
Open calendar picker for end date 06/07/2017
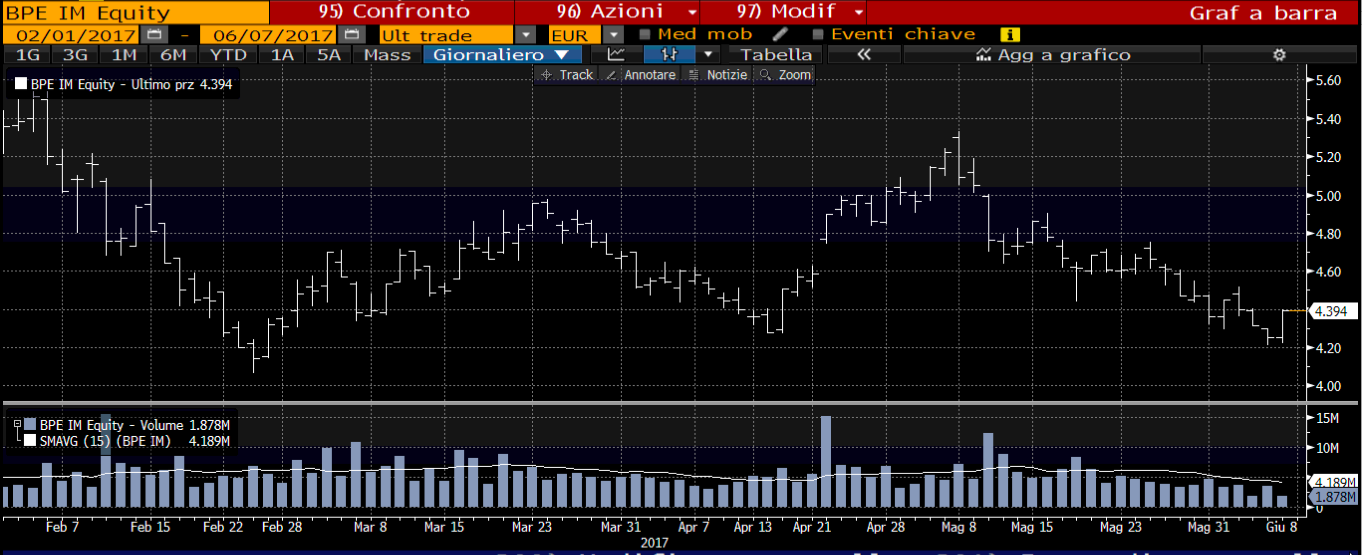[x=351, y=34]
